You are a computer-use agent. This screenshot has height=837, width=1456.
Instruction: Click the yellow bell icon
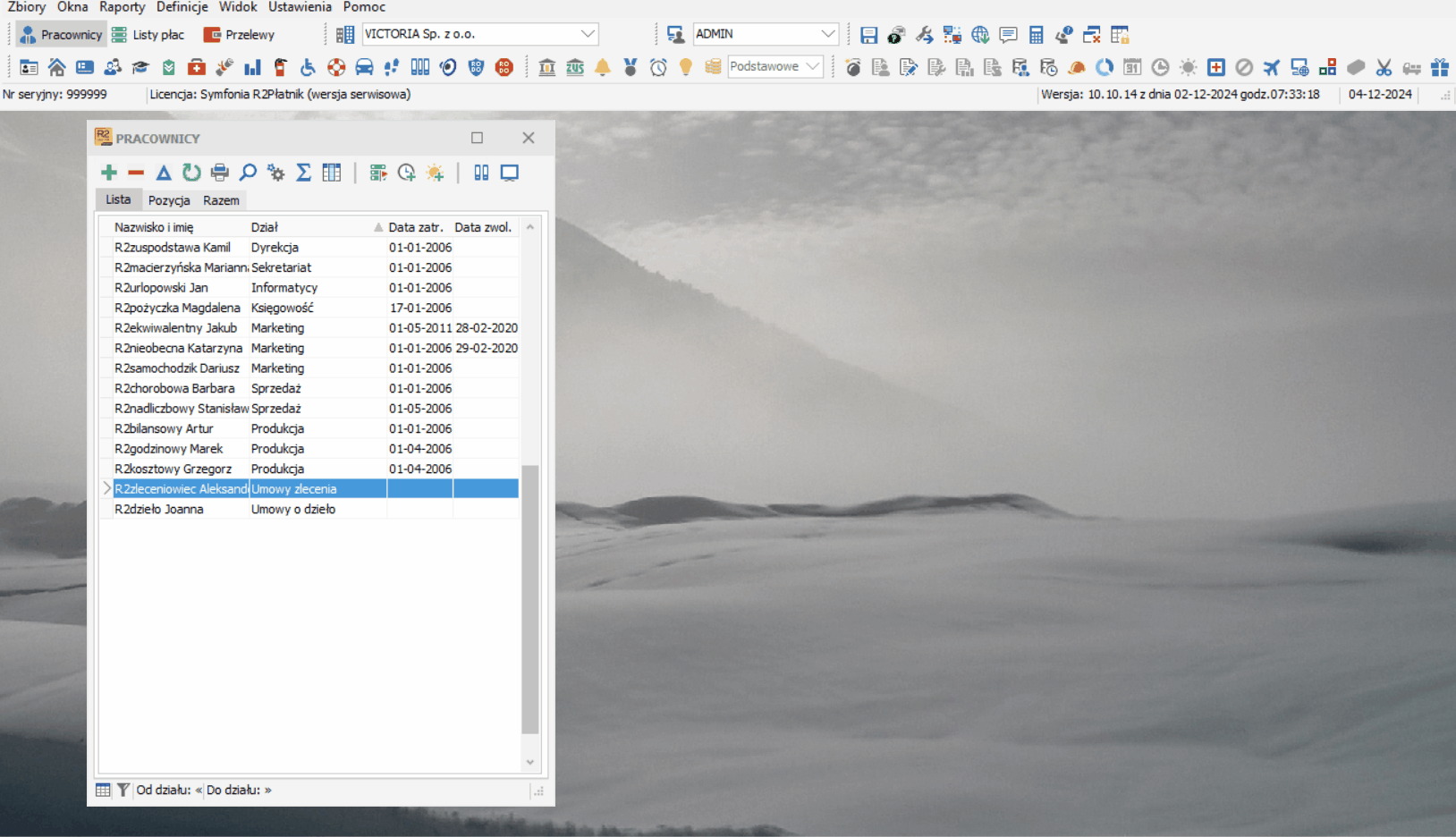(603, 67)
